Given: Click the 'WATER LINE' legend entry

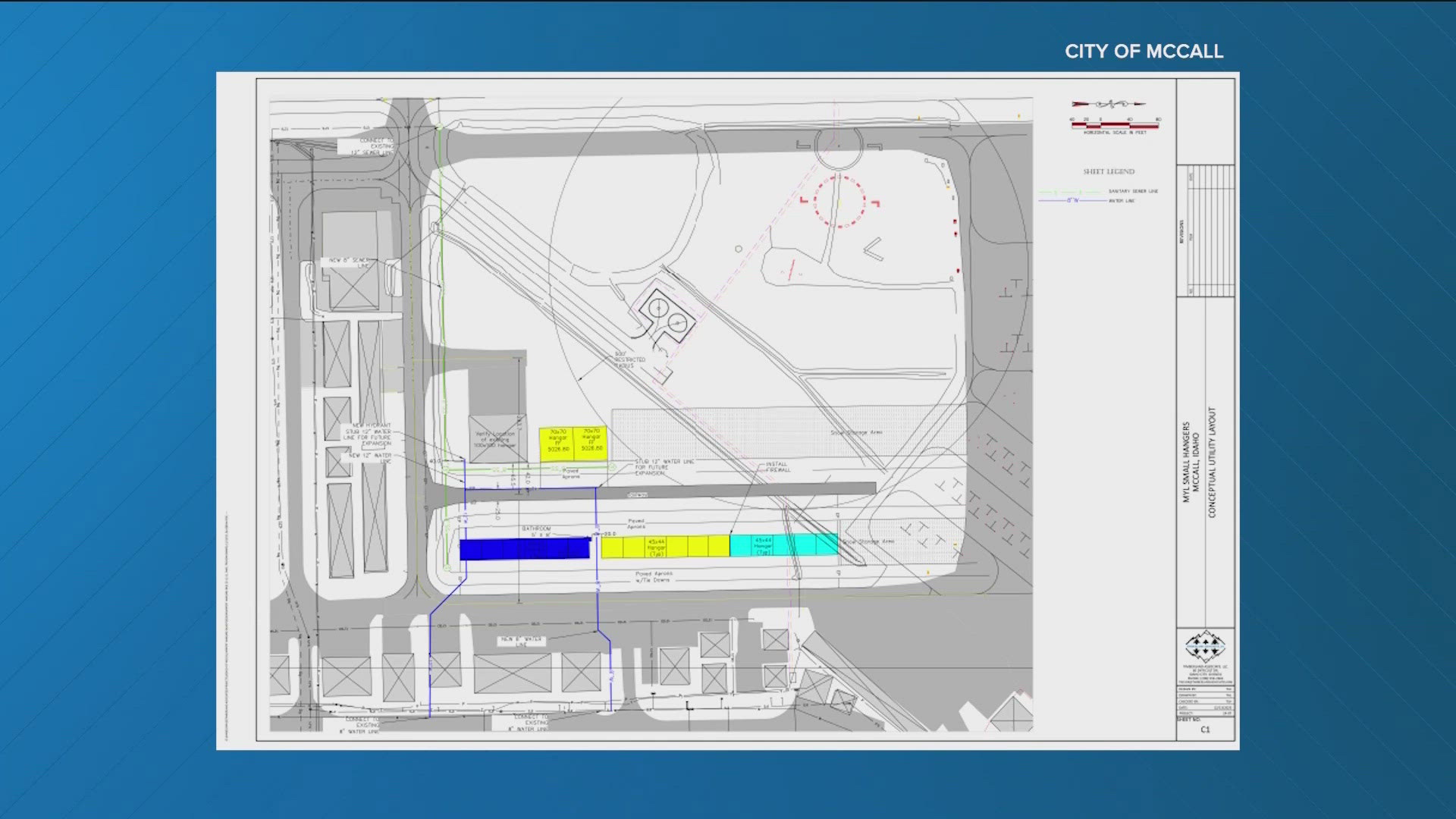Looking at the screenshot, I should coord(1122,201).
